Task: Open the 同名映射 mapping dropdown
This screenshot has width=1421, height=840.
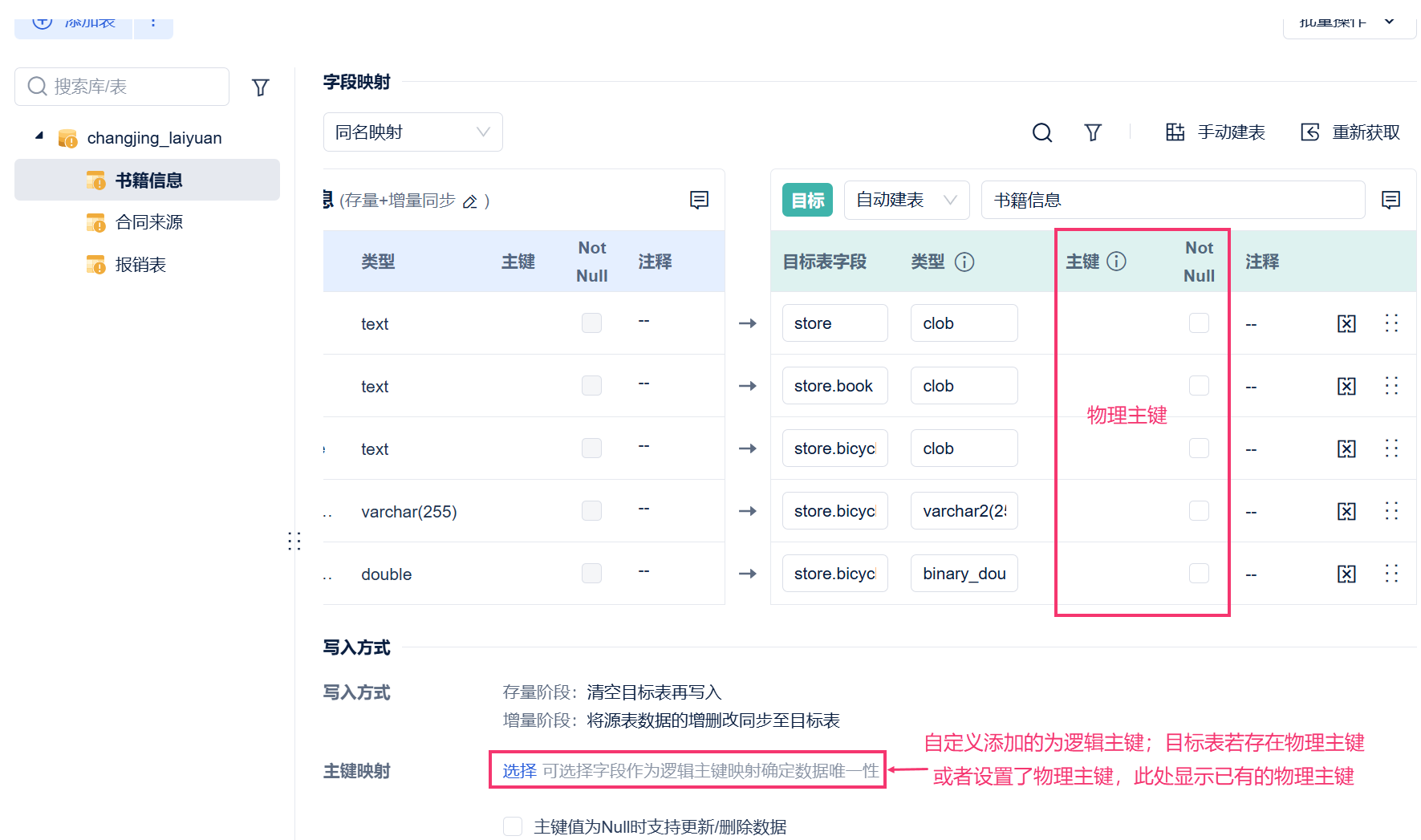Action: click(412, 132)
